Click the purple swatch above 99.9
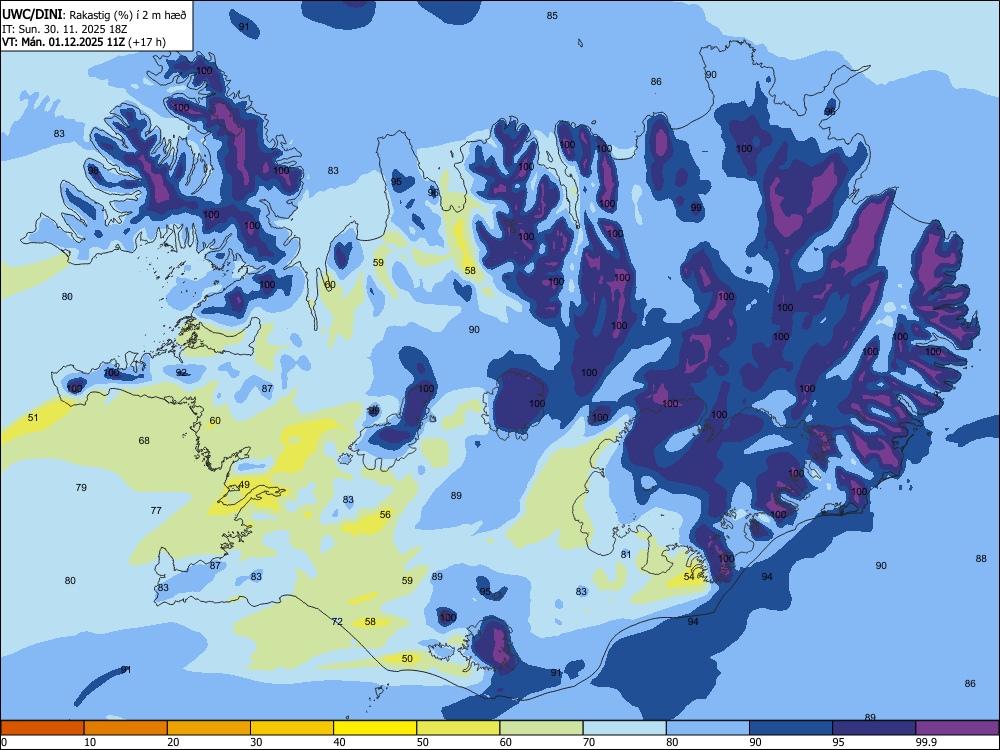This screenshot has height=750, width=1000. [x=957, y=728]
